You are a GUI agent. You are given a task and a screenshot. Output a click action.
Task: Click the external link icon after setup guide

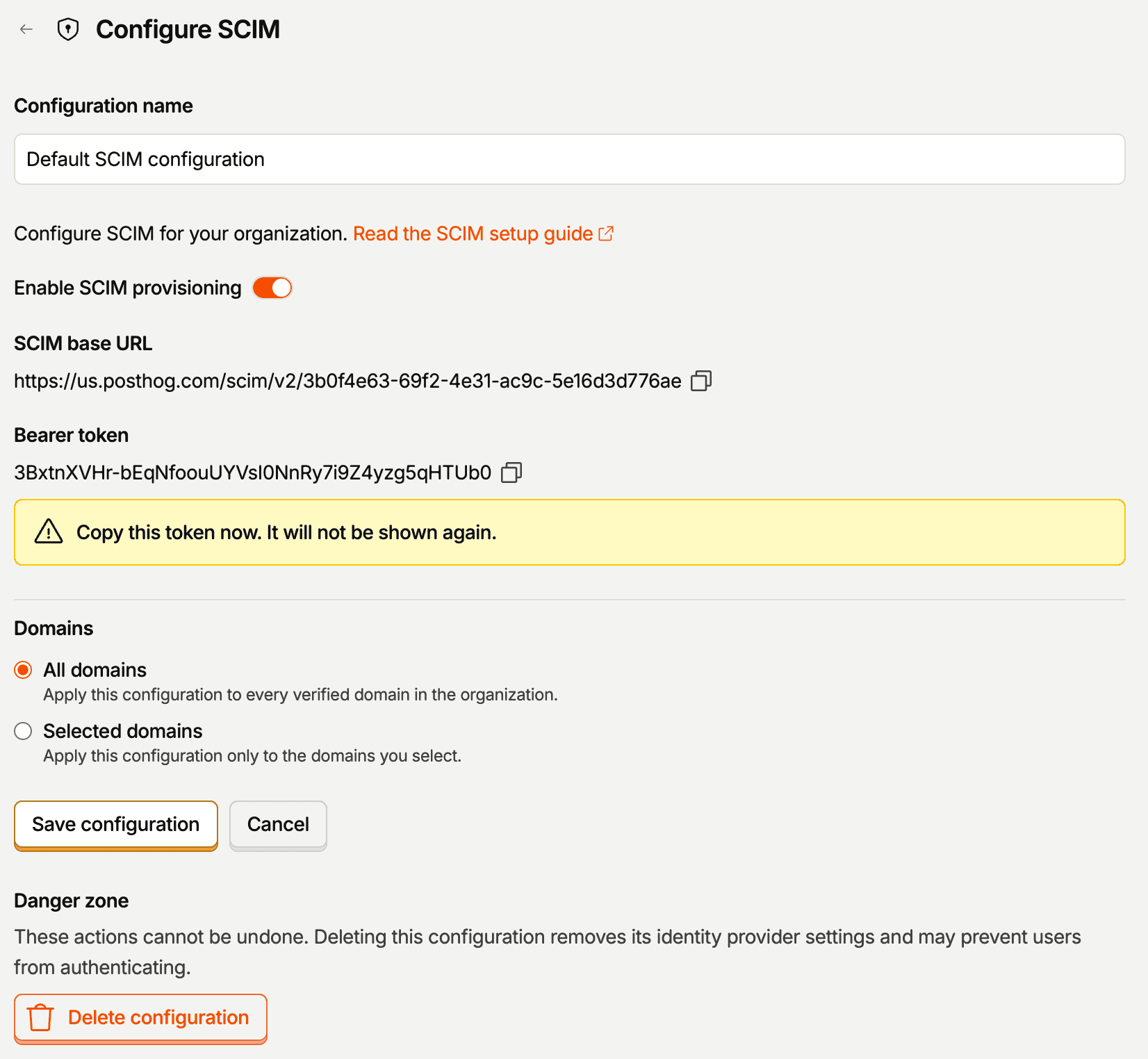(x=606, y=233)
